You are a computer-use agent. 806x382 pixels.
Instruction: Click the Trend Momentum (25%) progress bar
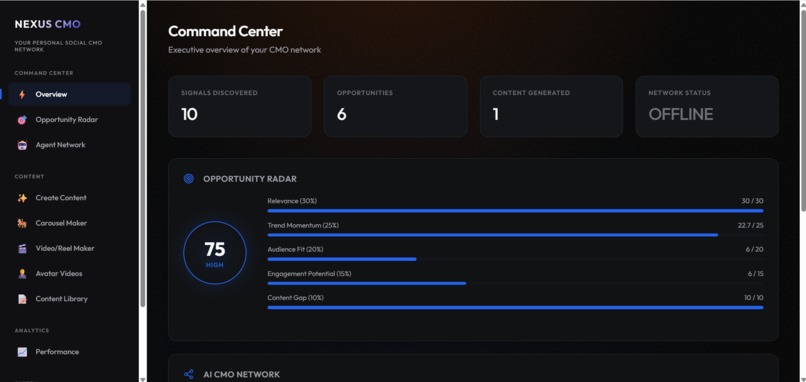pyautogui.click(x=515, y=235)
